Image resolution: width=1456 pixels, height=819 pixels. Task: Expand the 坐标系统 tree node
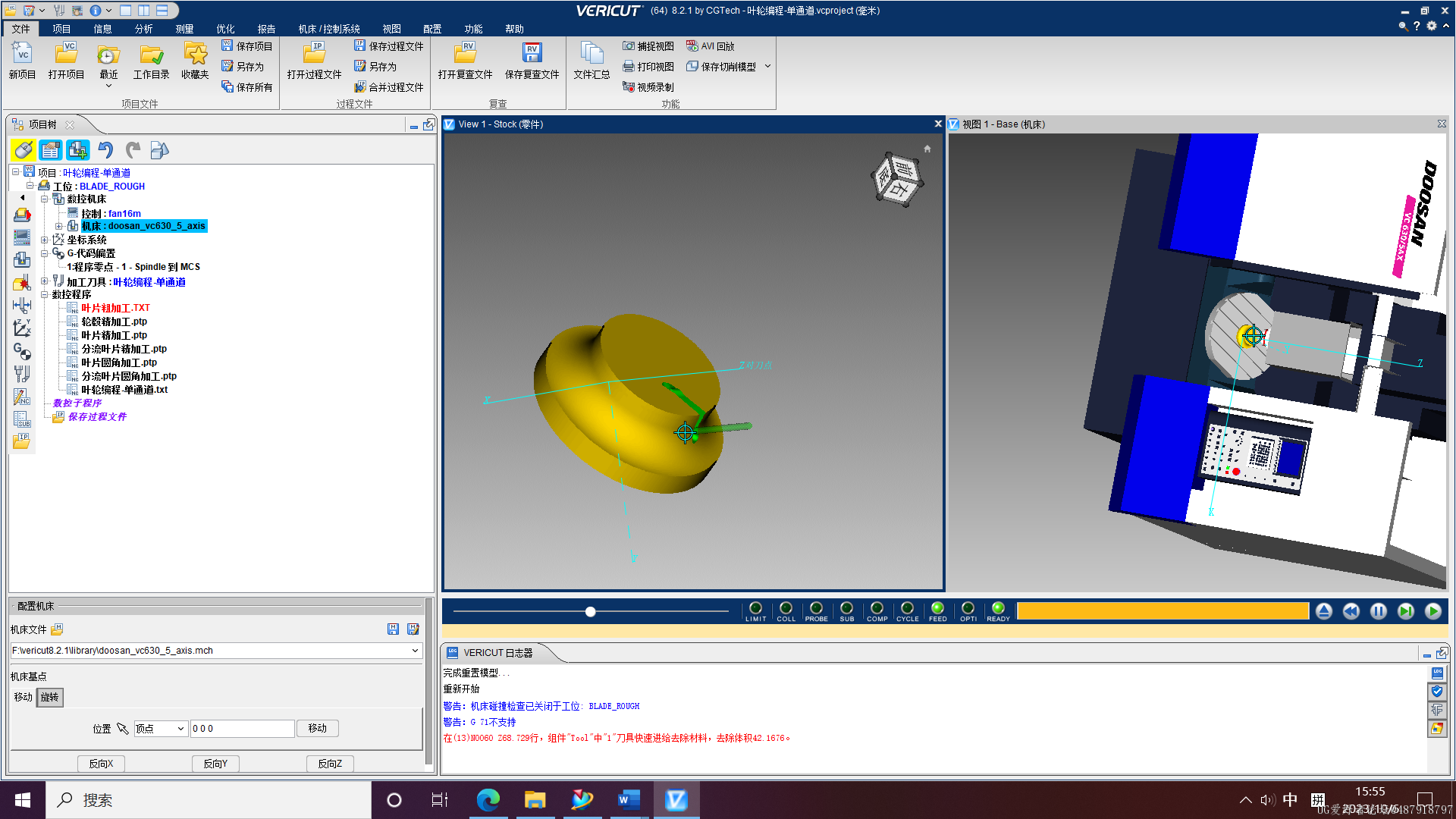tap(44, 240)
